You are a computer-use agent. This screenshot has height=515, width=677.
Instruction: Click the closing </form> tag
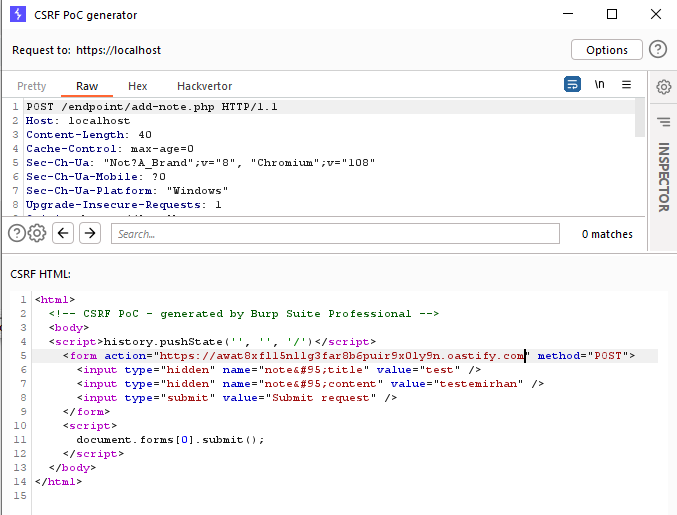pos(86,411)
